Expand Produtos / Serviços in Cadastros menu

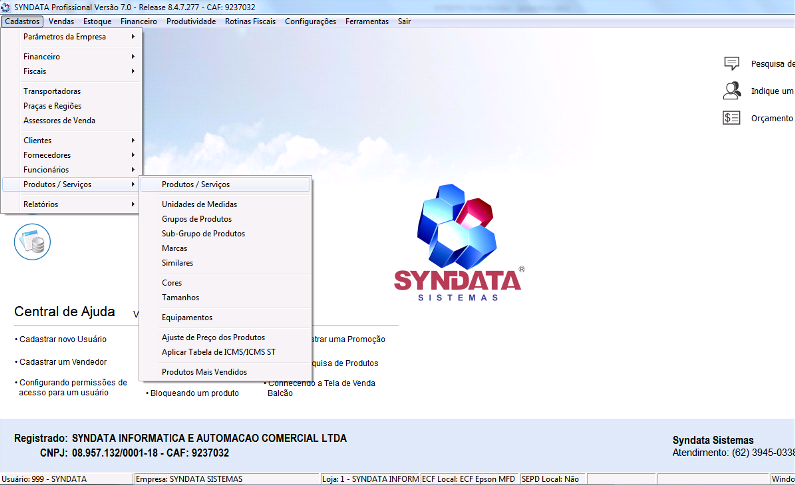point(71,184)
